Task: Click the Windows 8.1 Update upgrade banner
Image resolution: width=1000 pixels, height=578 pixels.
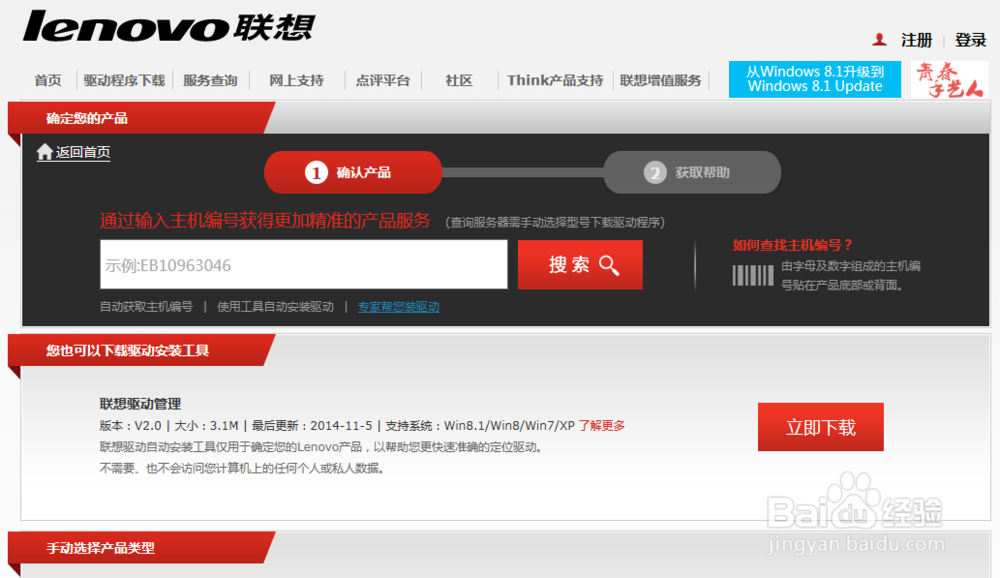Action: click(814, 78)
